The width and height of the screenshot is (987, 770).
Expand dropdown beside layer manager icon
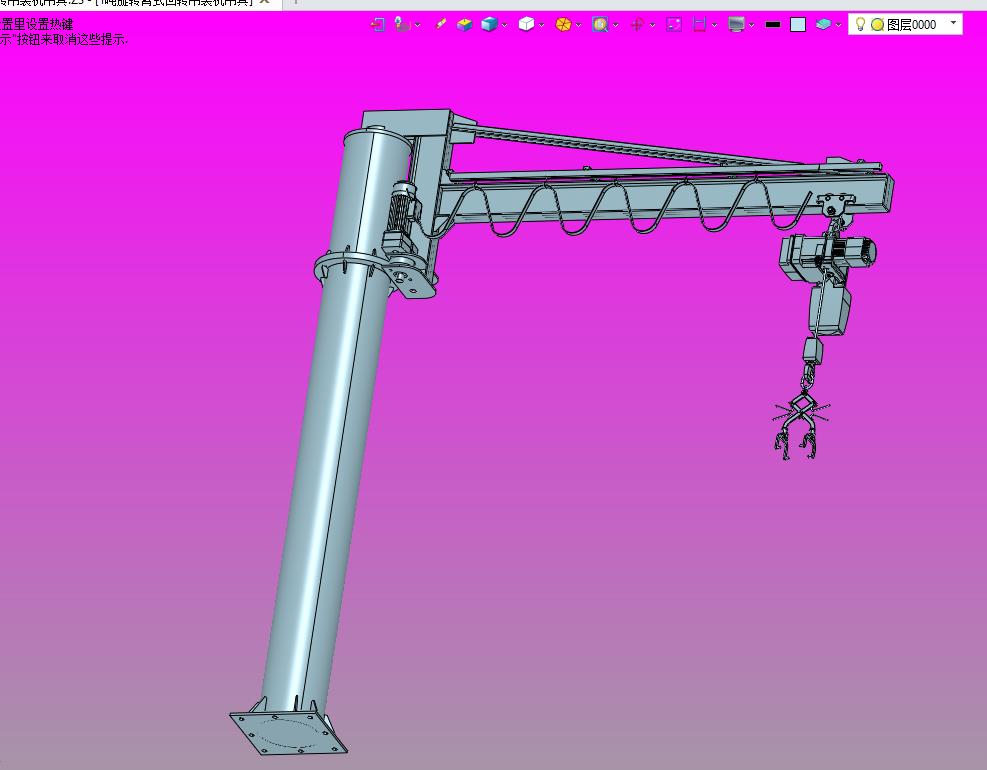(x=838, y=25)
